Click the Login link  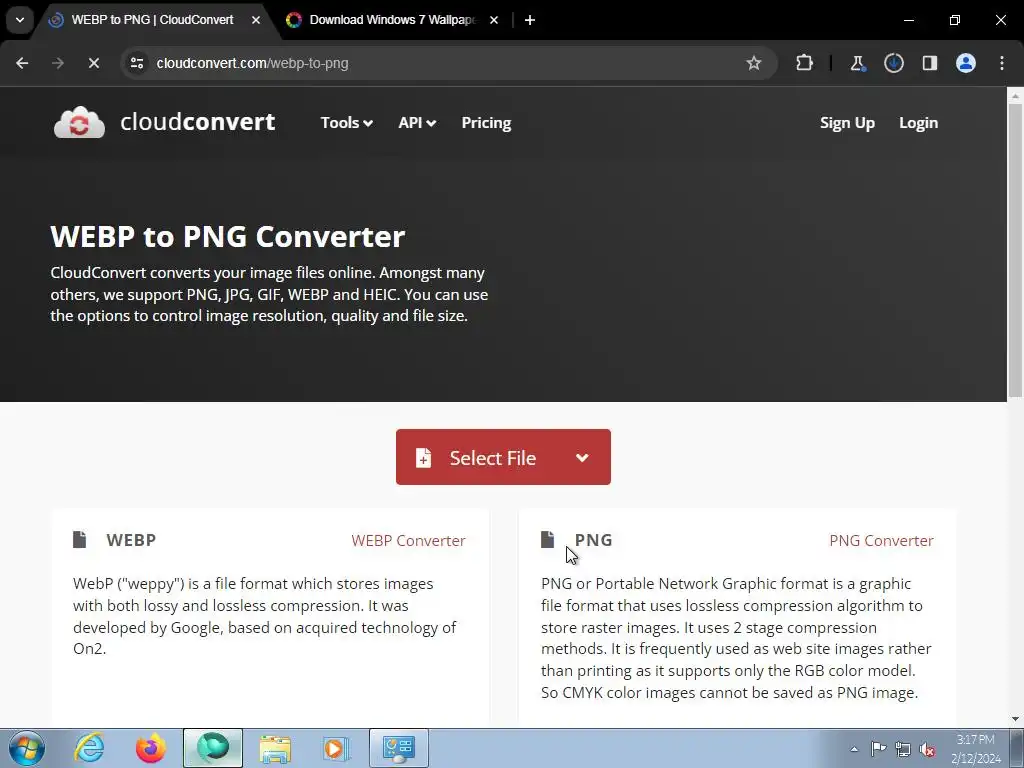point(918,123)
